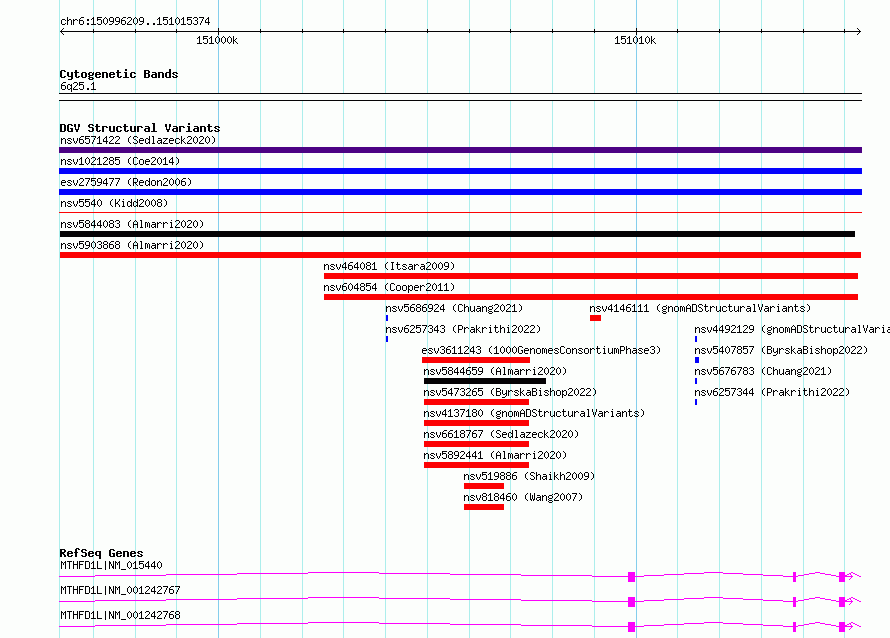Click the red bar under nsv818460
The height and width of the screenshot is (638, 890).
484,507
